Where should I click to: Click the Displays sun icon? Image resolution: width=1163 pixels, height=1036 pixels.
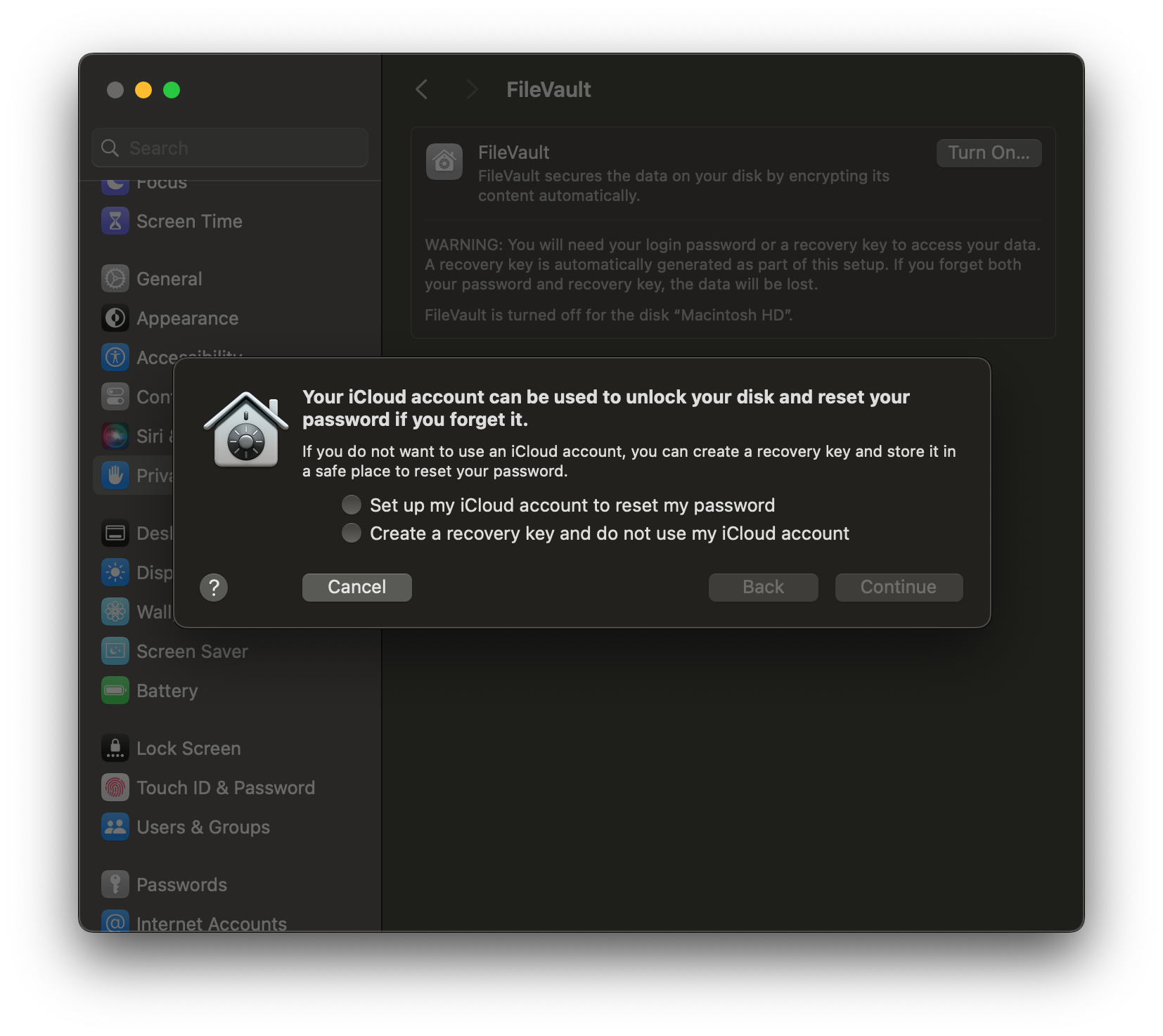tap(115, 573)
